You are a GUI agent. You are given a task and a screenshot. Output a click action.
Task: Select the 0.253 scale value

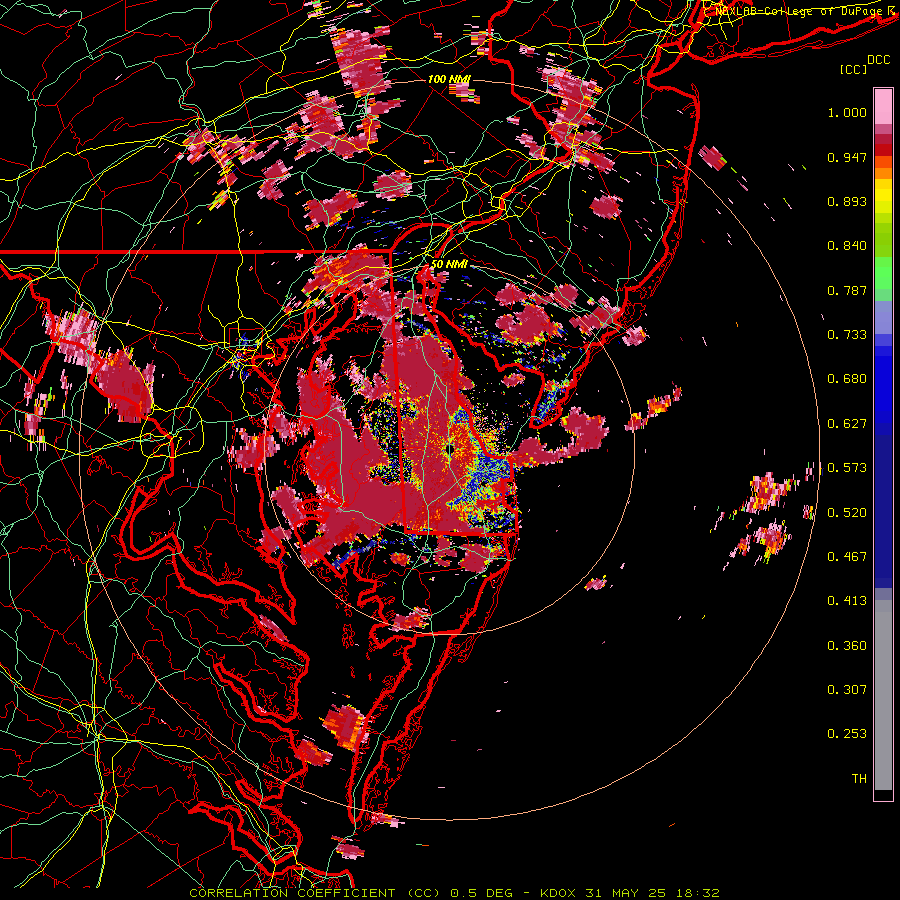coord(847,734)
